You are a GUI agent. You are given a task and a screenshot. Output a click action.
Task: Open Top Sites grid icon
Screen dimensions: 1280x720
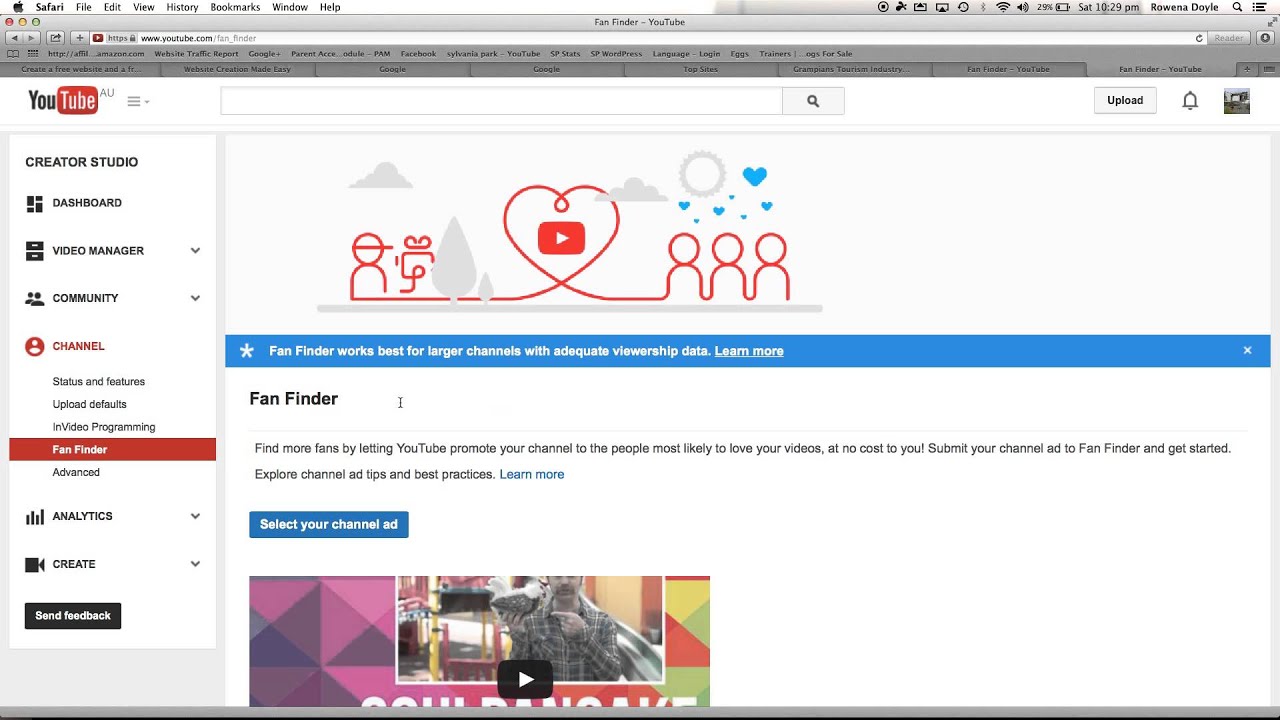coord(34,54)
